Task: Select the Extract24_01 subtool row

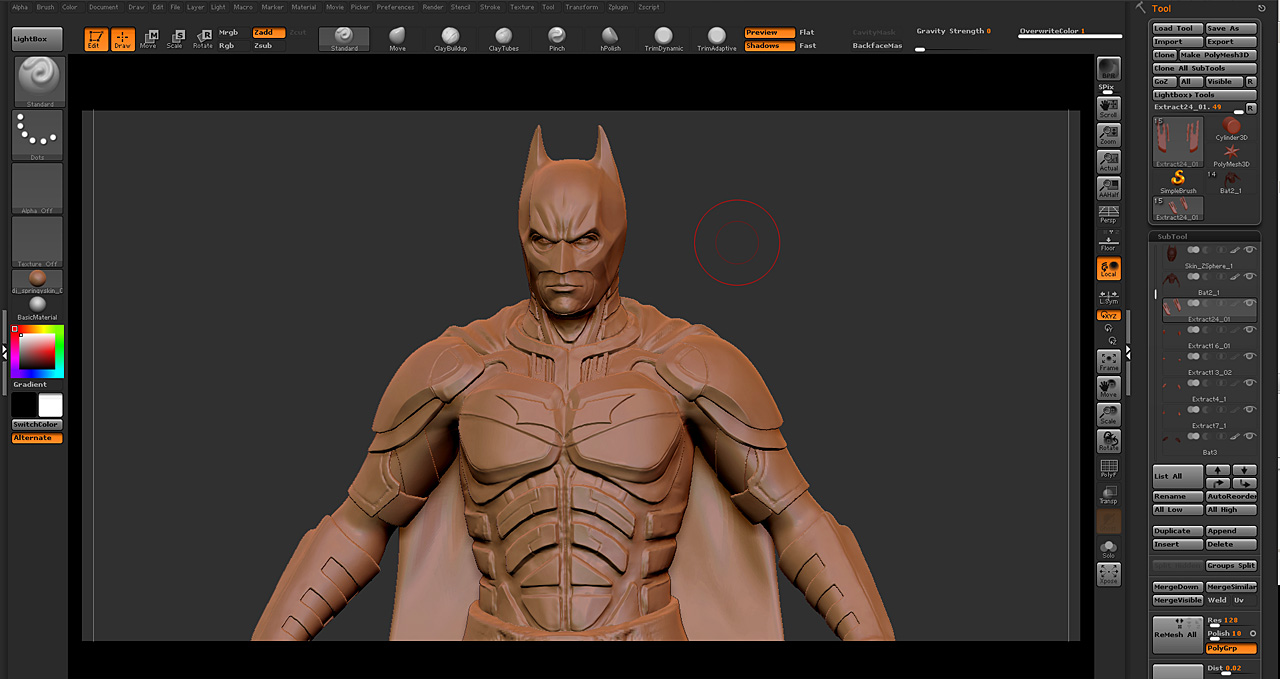Action: click(x=1207, y=309)
